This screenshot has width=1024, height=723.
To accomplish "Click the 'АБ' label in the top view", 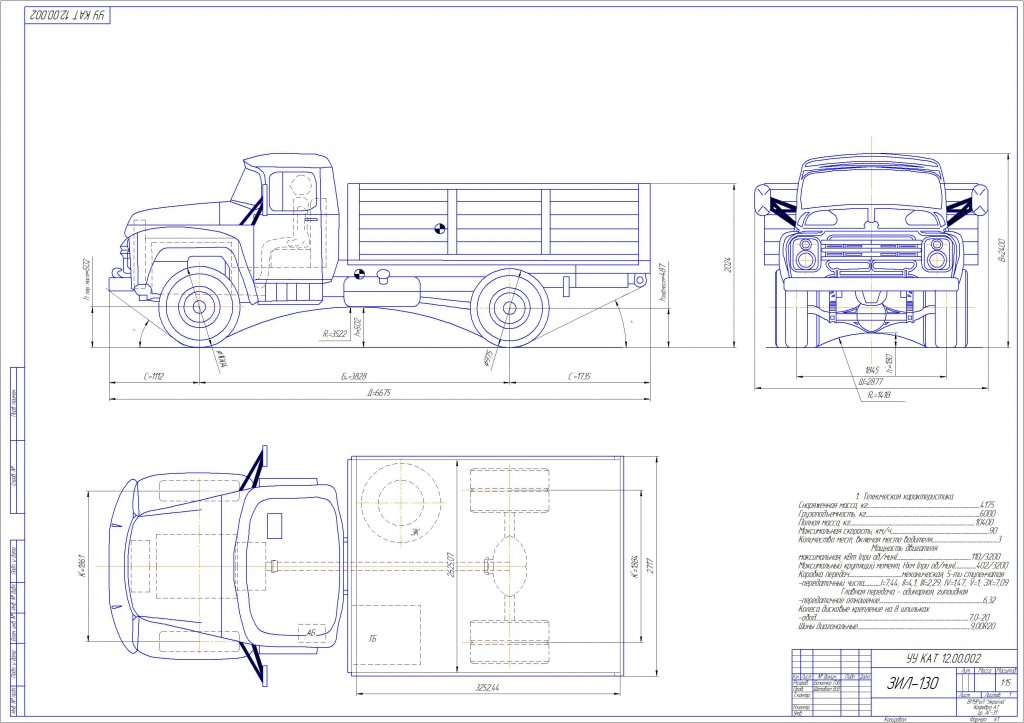I will (311, 632).
